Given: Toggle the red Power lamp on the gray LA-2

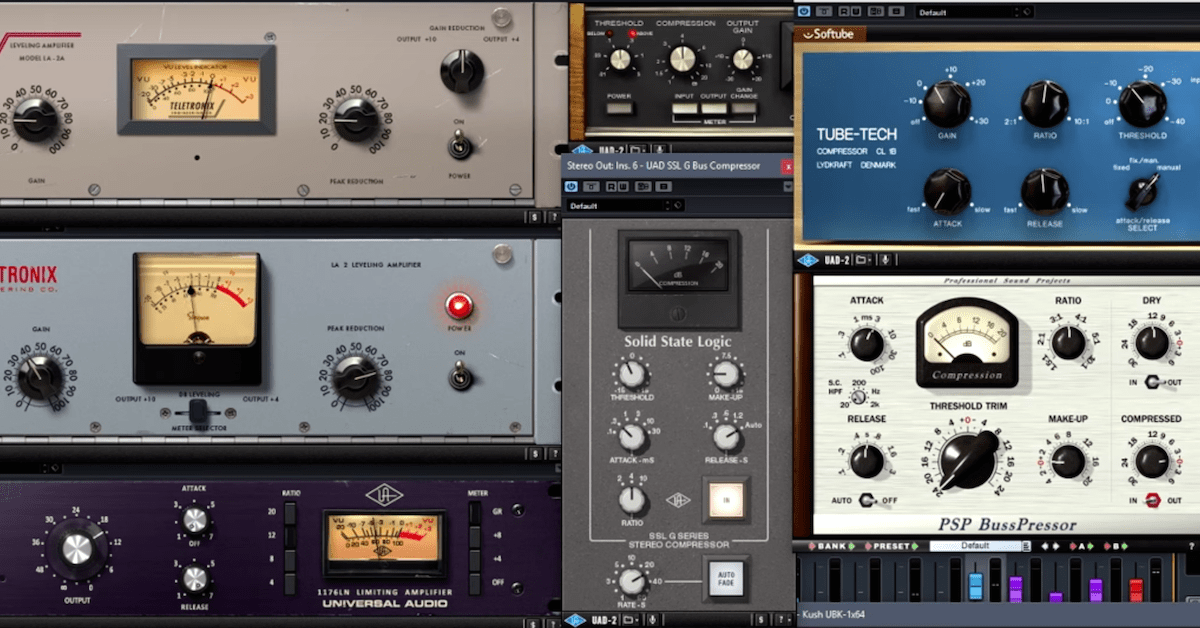Looking at the screenshot, I should point(460,306).
